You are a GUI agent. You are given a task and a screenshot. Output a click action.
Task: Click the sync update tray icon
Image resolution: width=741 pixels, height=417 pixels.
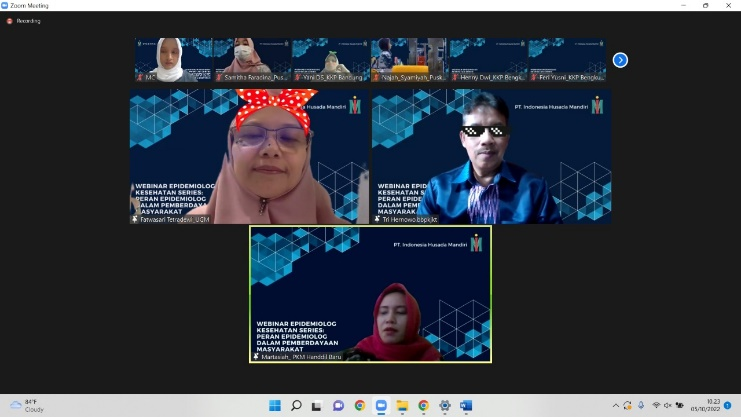(x=628, y=405)
